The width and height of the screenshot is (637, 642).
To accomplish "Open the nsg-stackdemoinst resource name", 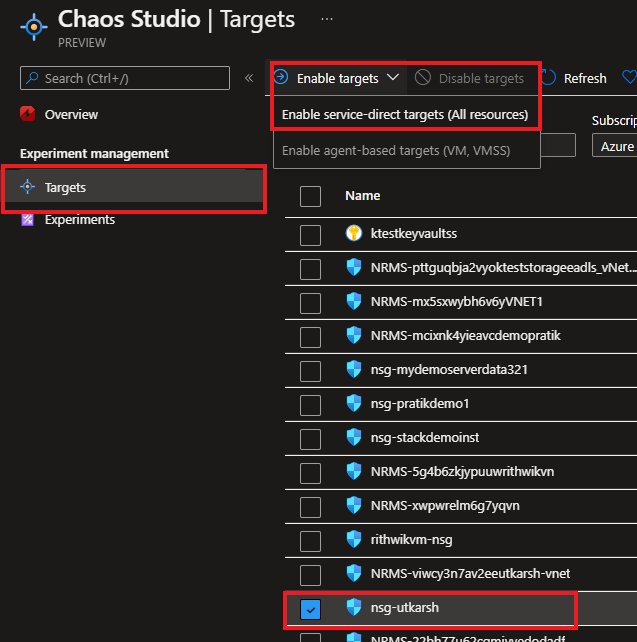I will 425,438.
